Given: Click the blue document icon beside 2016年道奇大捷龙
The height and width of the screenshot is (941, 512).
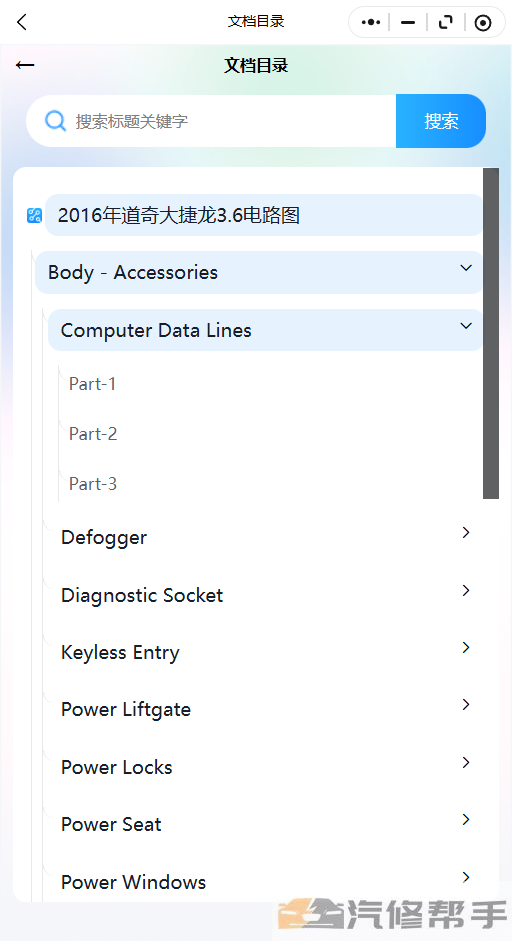Looking at the screenshot, I should tap(34, 215).
